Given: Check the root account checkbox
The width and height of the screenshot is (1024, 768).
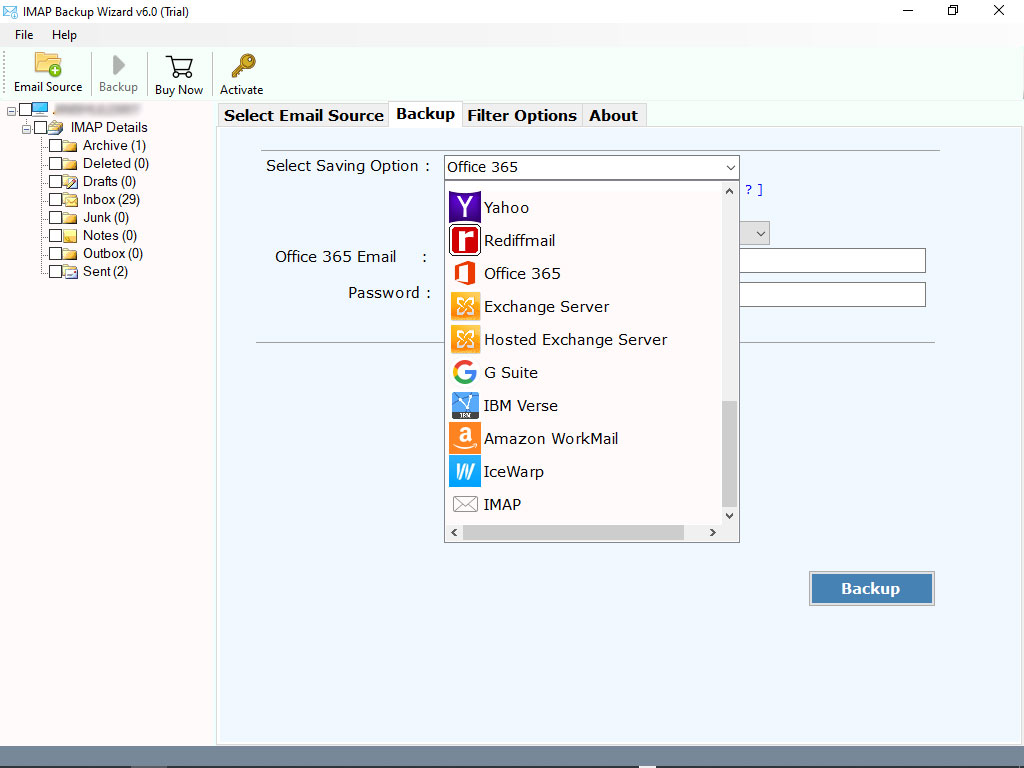Looking at the screenshot, I should click(x=25, y=109).
